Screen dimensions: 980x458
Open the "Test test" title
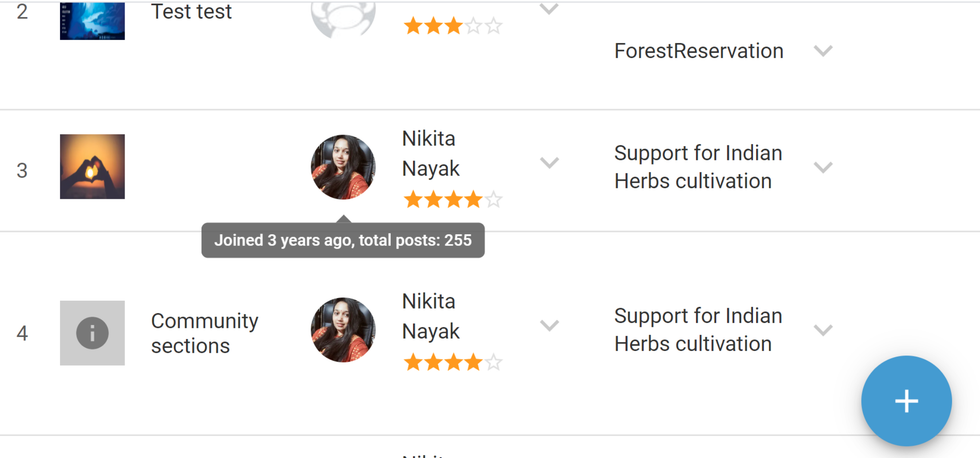(x=191, y=12)
